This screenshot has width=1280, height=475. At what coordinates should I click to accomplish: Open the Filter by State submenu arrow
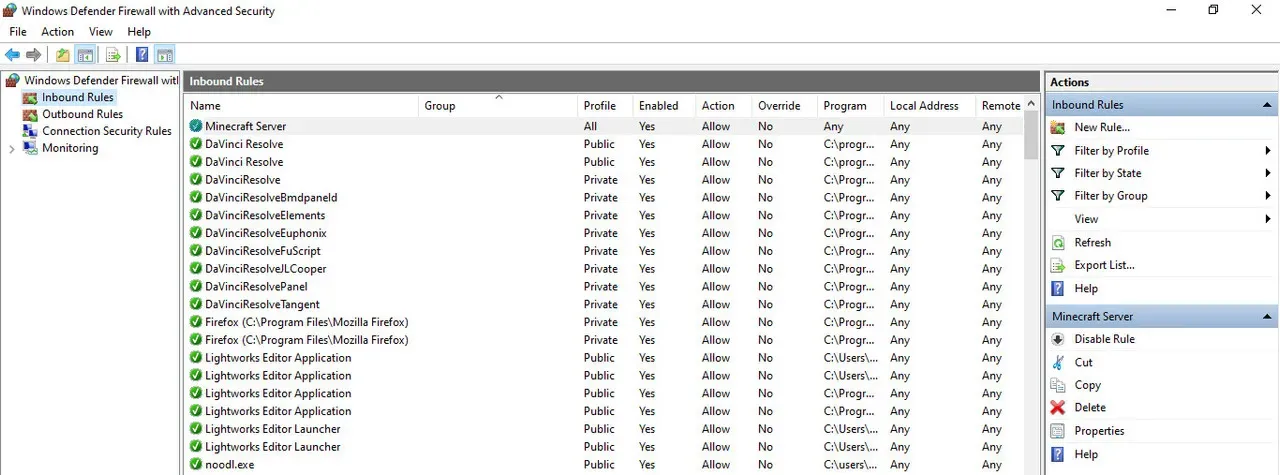(x=1267, y=173)
